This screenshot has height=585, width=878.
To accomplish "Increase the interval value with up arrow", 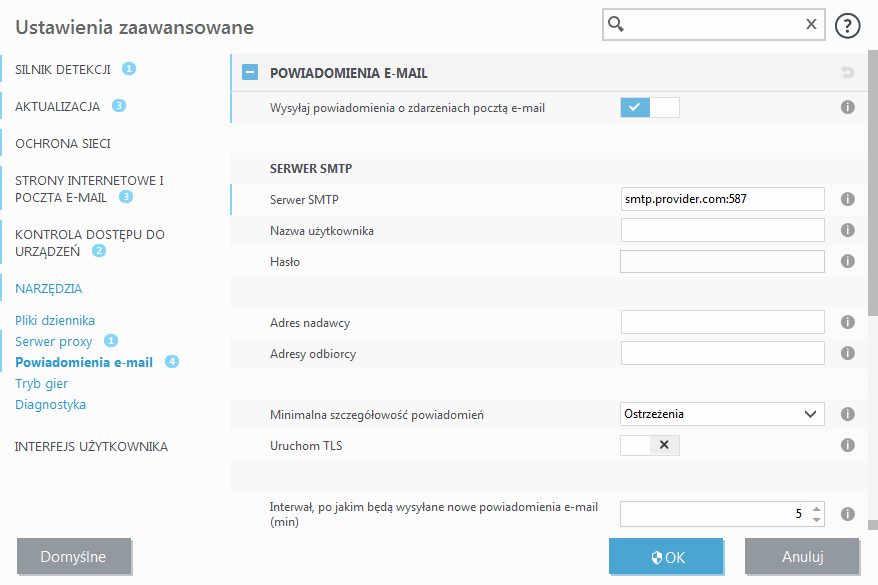I will (x=816, y=508).
